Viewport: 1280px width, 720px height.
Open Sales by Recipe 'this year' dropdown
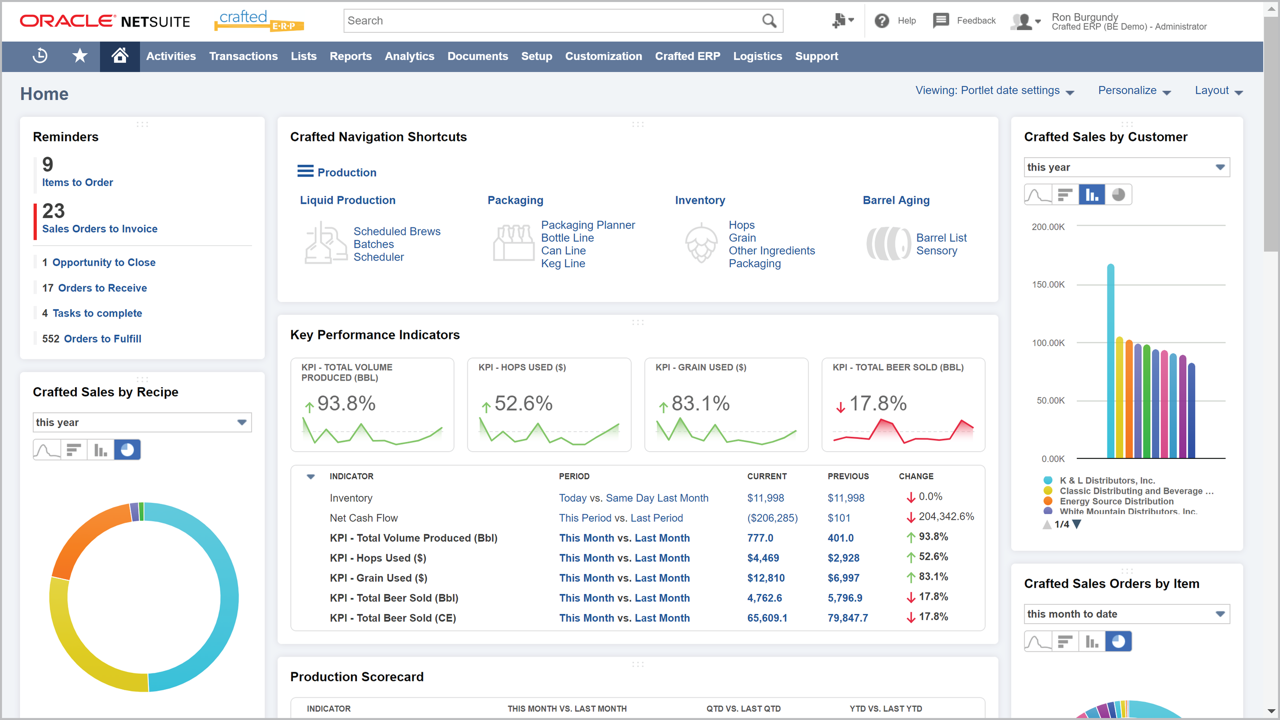(142, 422)
